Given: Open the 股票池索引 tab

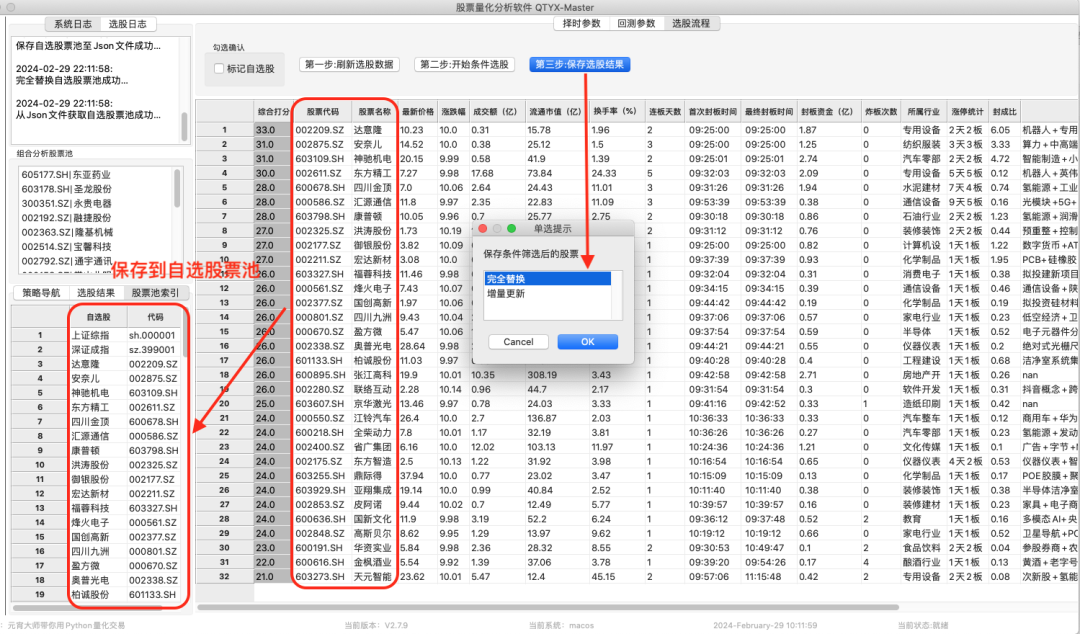Looking at the screenshot, I should pos(156,293).
